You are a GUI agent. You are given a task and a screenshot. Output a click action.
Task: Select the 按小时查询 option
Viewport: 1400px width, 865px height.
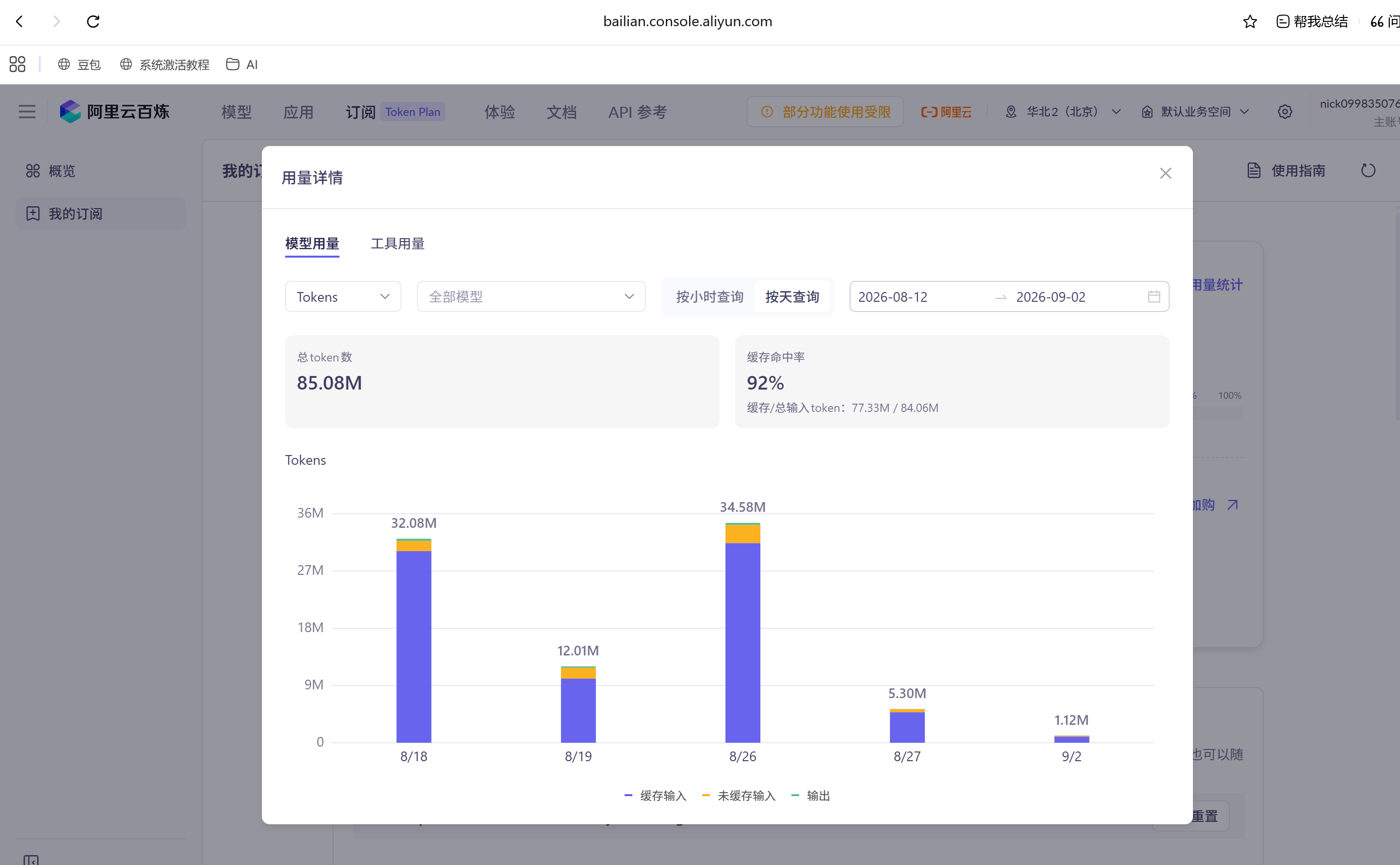tap(709, 296)
